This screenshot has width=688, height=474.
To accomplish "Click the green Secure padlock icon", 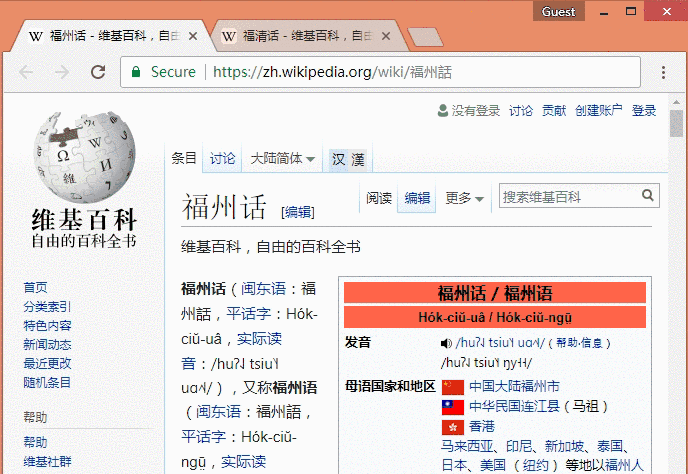I will [136, 72].
